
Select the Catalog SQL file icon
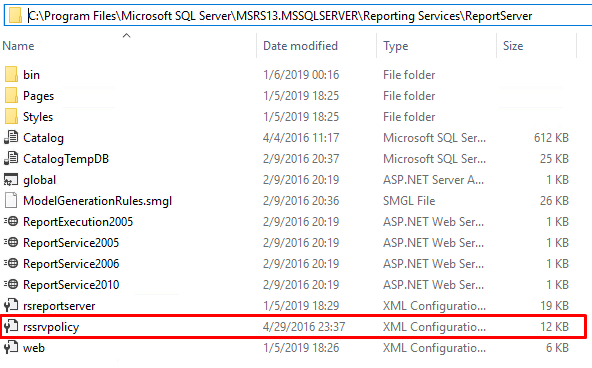pos(11,137)
